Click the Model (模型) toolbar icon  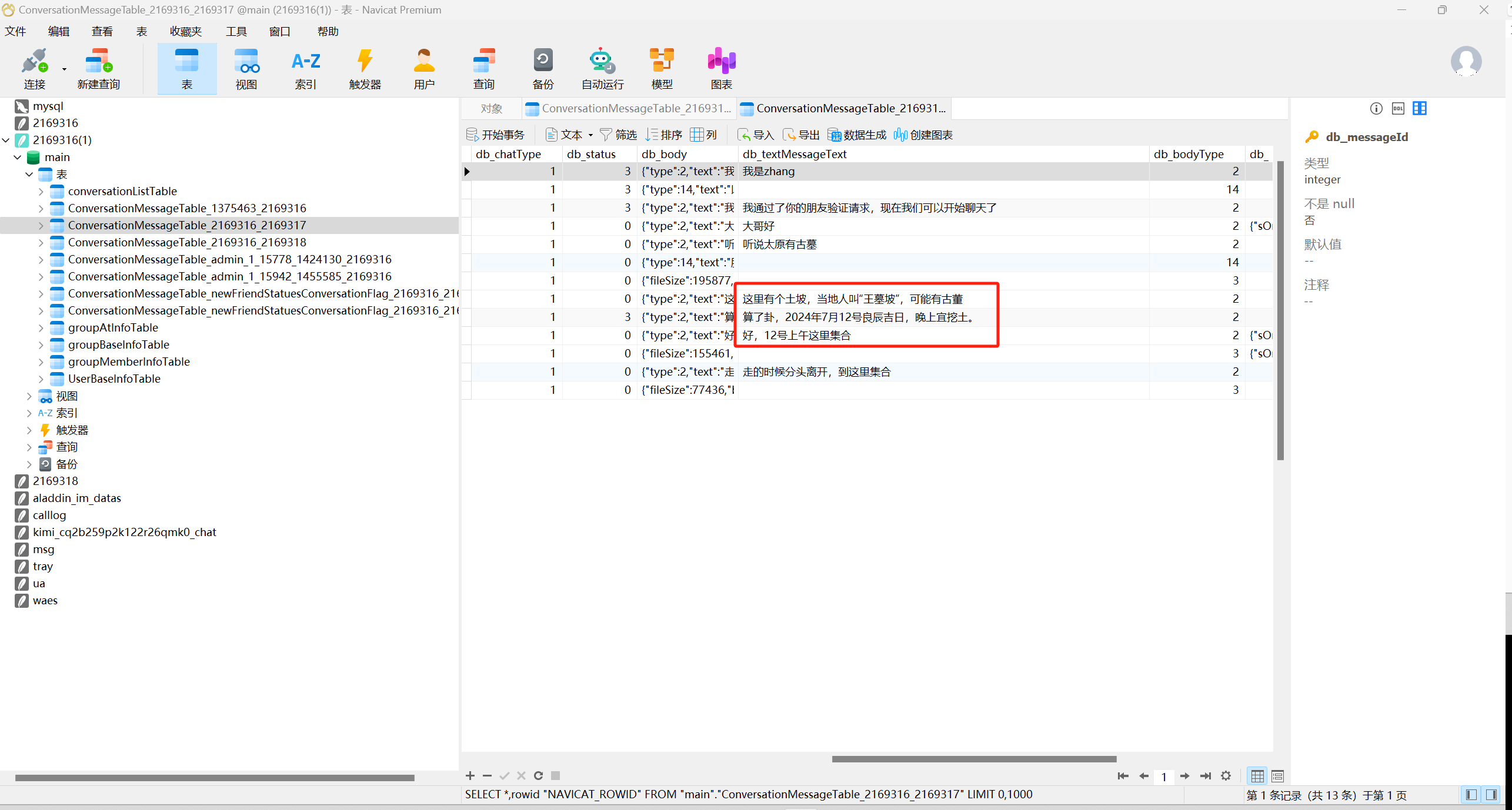[662, 68]
